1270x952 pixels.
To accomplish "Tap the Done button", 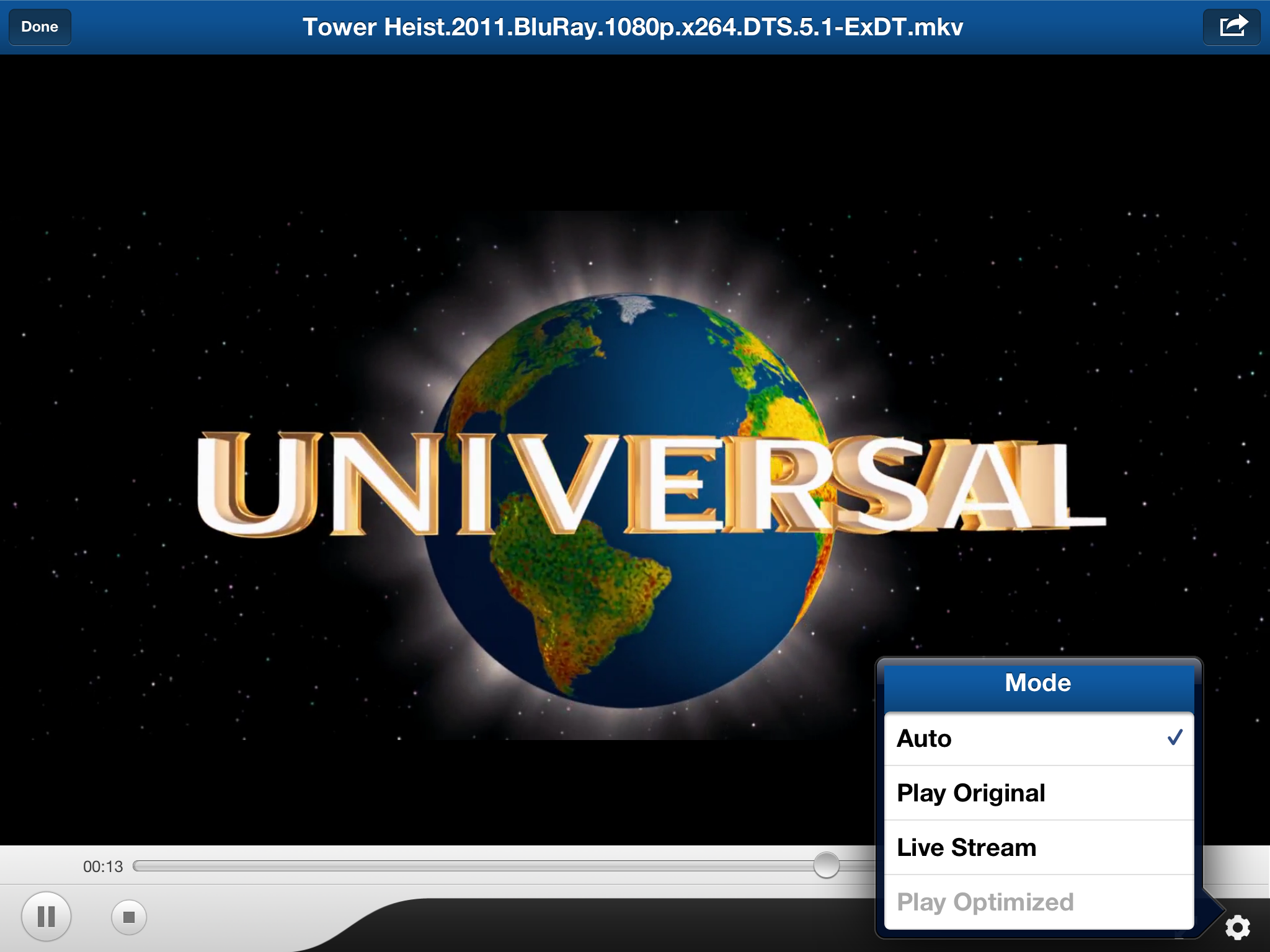I will (x=40, y=27).
